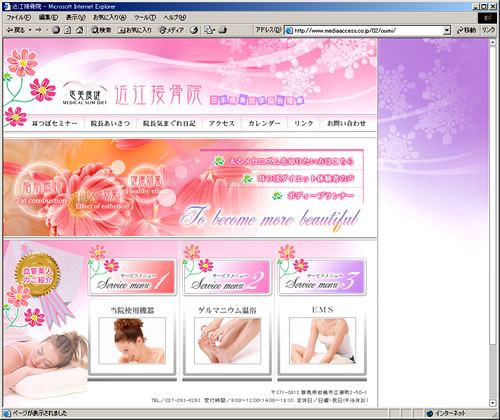
Task: Open the アクセス navigation item
Action: pyautogui.click(x=222, y=123)
